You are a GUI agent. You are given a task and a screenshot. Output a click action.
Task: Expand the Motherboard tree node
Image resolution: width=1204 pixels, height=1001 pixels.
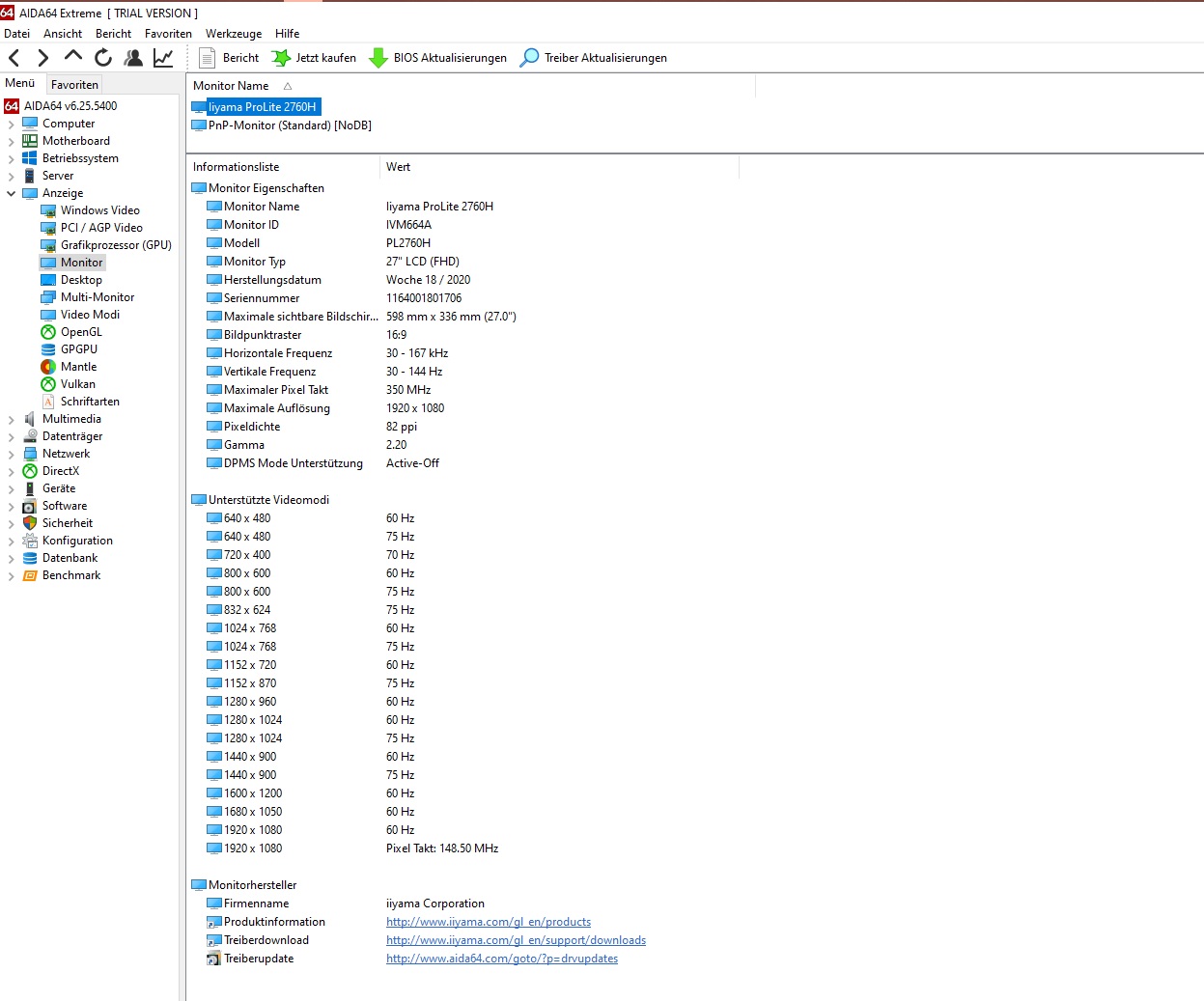[11, 141]
